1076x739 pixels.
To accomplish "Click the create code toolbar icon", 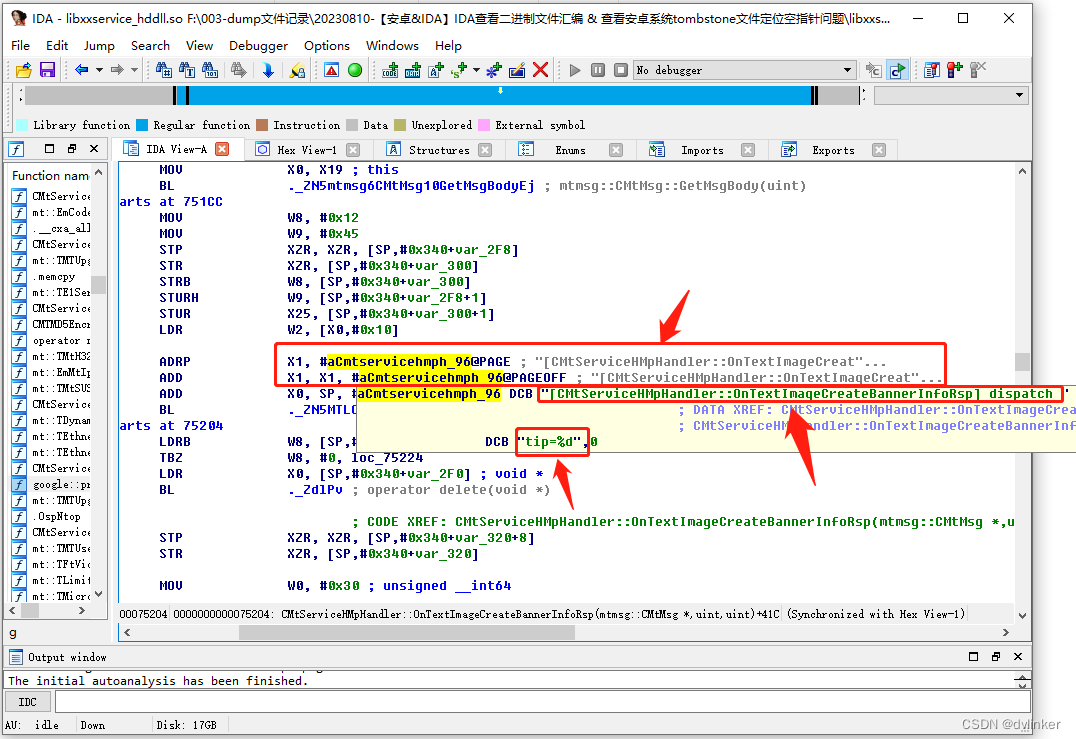I will 390,70.
